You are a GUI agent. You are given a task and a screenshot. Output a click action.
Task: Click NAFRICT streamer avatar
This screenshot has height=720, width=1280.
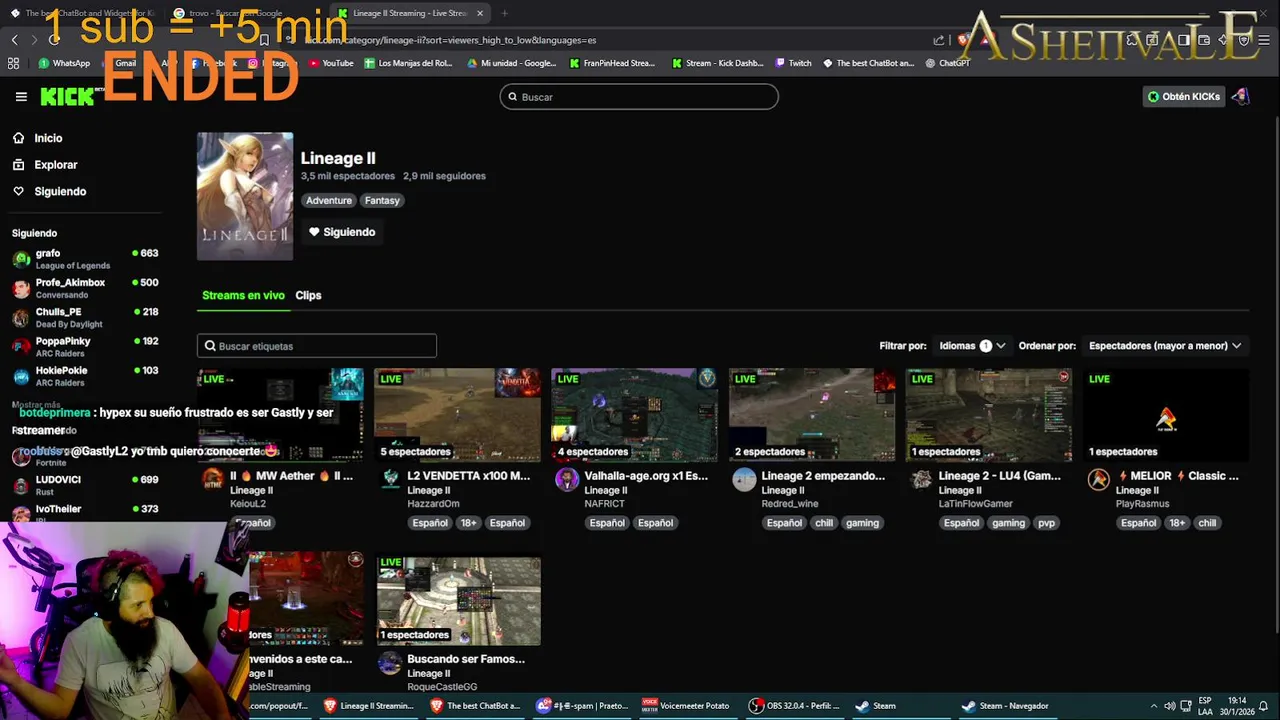[567, 480]
